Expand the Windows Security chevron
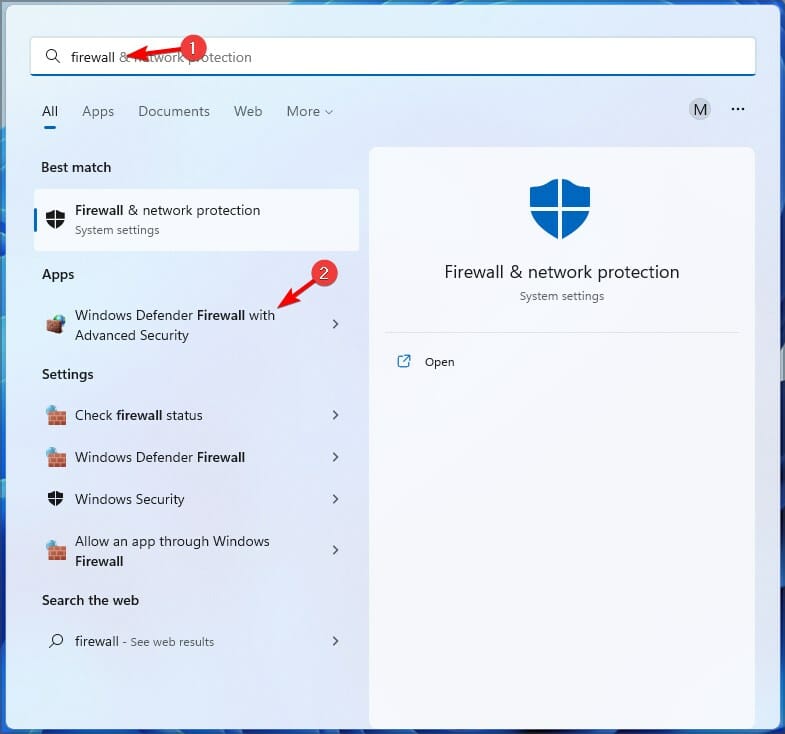This screenshot has width=785, height=734. tap(335, 499)
